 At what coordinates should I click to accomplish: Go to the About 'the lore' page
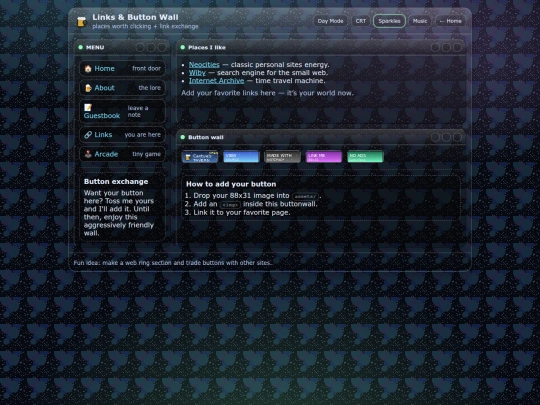[122, 88]
